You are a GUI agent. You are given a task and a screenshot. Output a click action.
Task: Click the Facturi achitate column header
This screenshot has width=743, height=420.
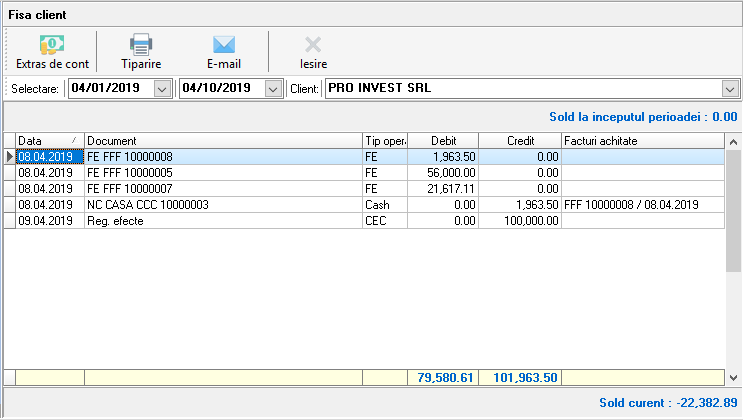pos(640,141)
